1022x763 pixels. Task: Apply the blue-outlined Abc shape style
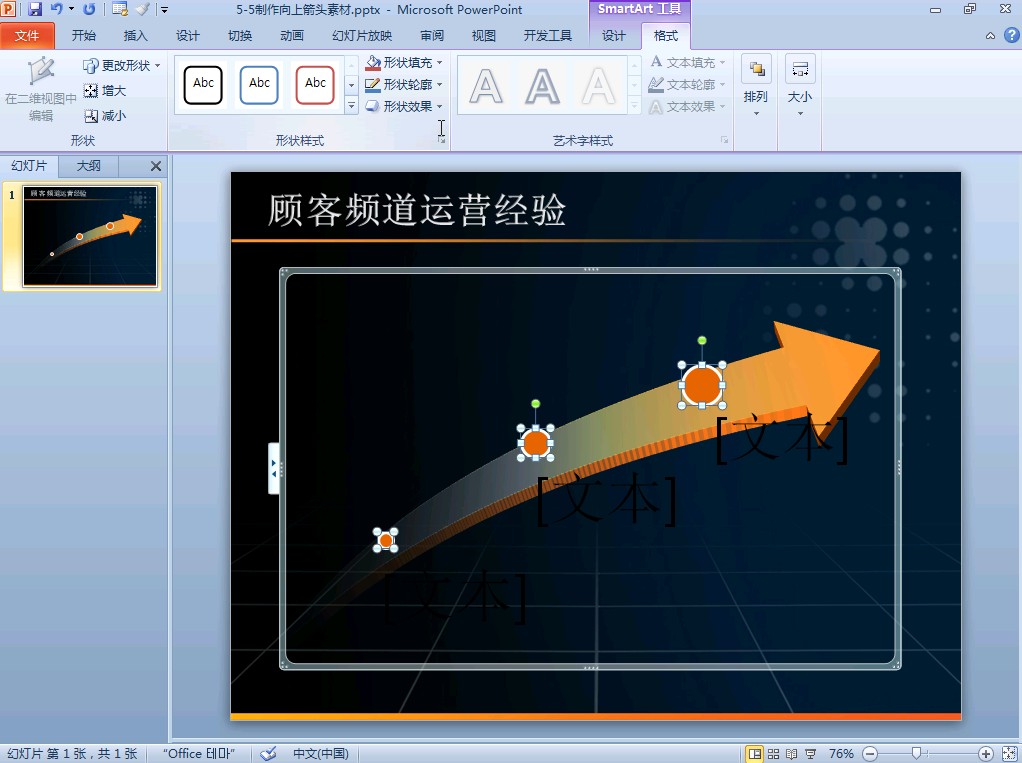click(x=259, y=85)
